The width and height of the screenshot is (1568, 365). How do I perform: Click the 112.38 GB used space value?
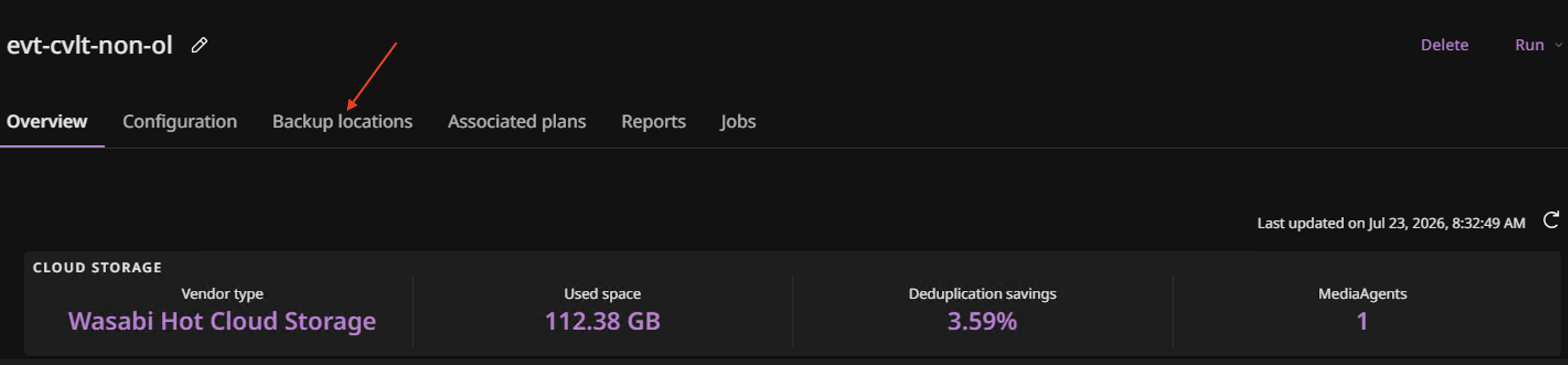pyautogui.click(x=603, y=321)
